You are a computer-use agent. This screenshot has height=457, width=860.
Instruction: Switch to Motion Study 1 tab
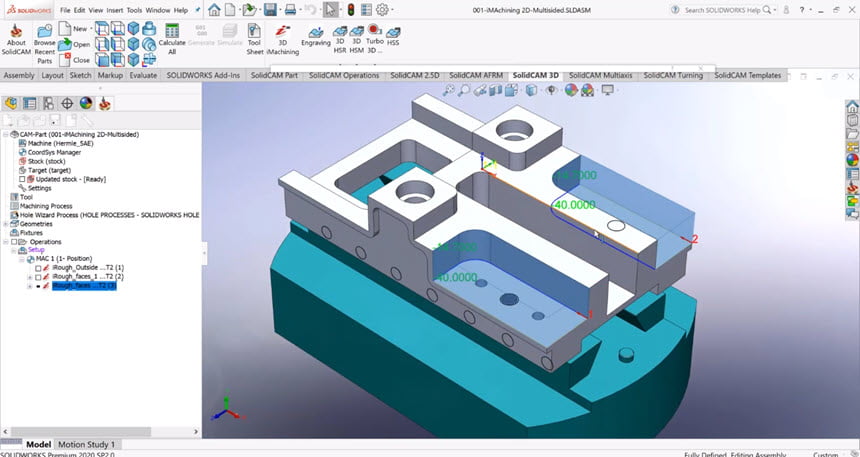(x=87, y=444)
